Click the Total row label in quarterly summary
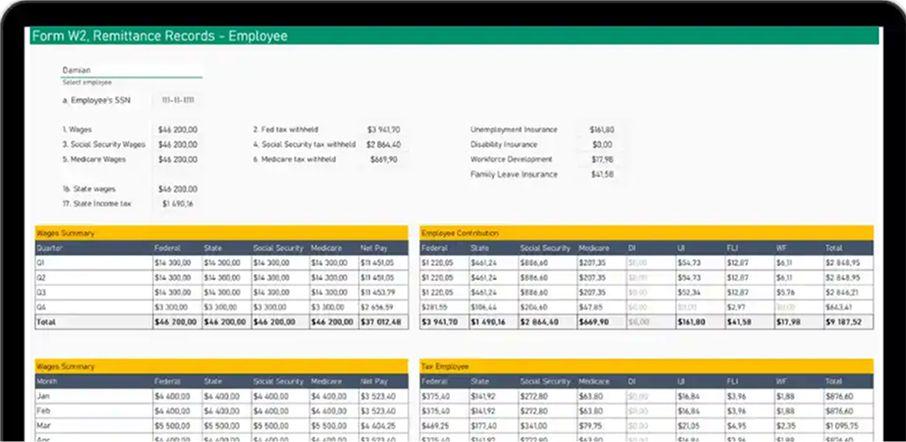This screenshot has width=906, height=442. pos(92,322)
